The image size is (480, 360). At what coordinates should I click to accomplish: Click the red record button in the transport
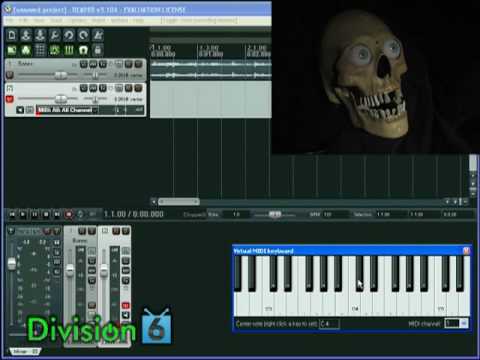click(x=69, y=214)
